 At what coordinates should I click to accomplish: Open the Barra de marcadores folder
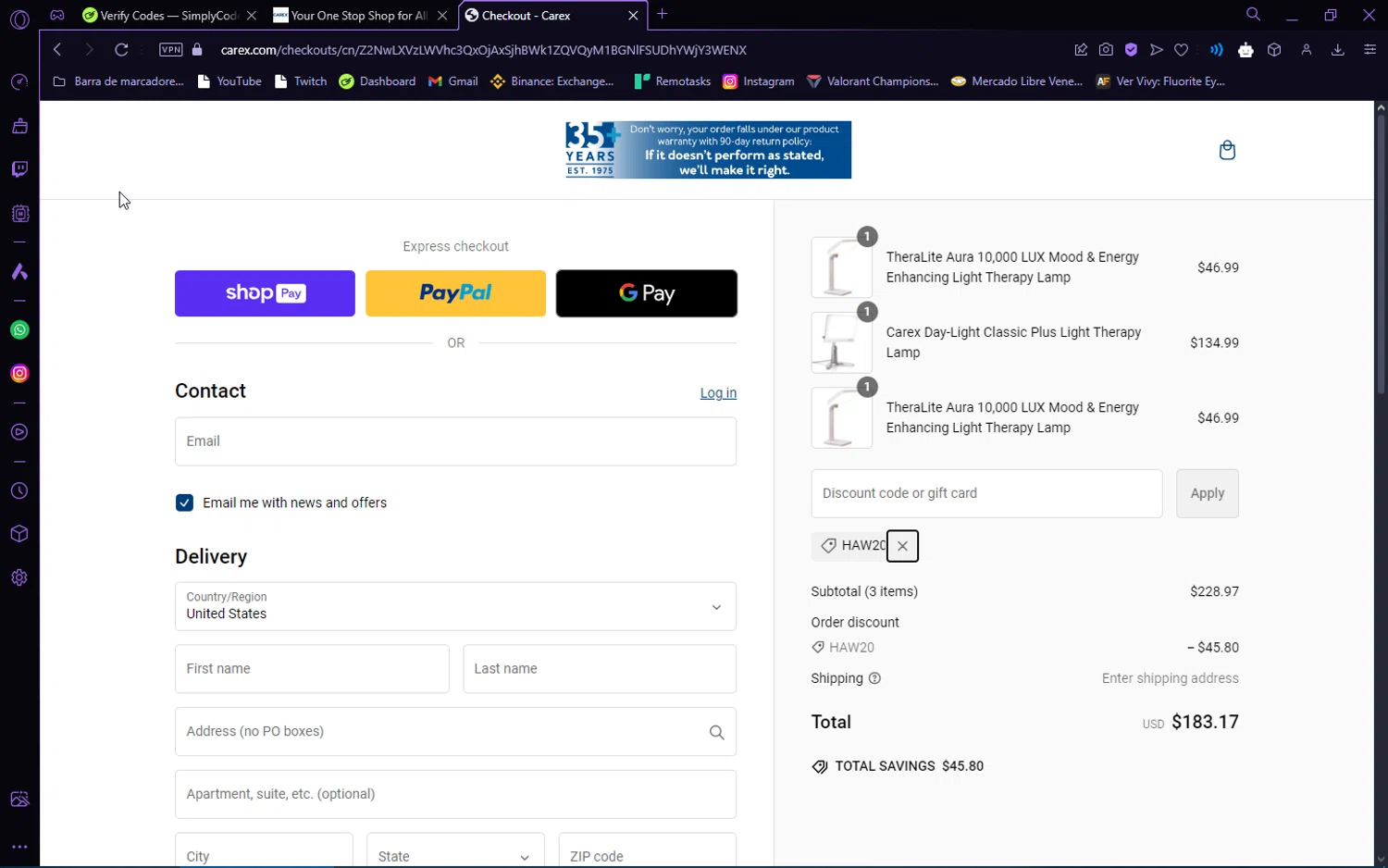pyautogui.click(x=118, y=81)
